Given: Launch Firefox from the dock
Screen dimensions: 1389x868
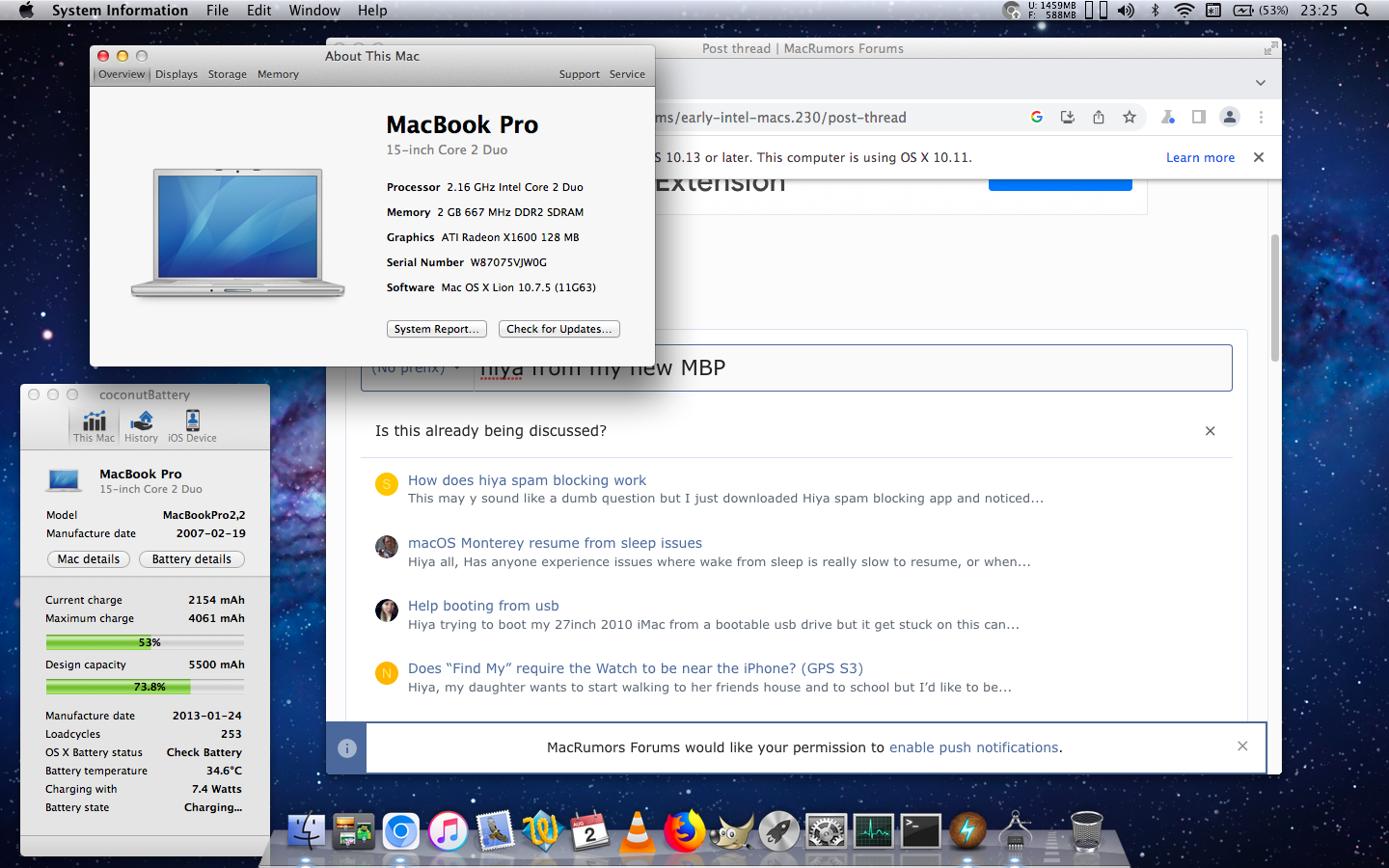Looking at the screenshot, I should tap(685, 830).
